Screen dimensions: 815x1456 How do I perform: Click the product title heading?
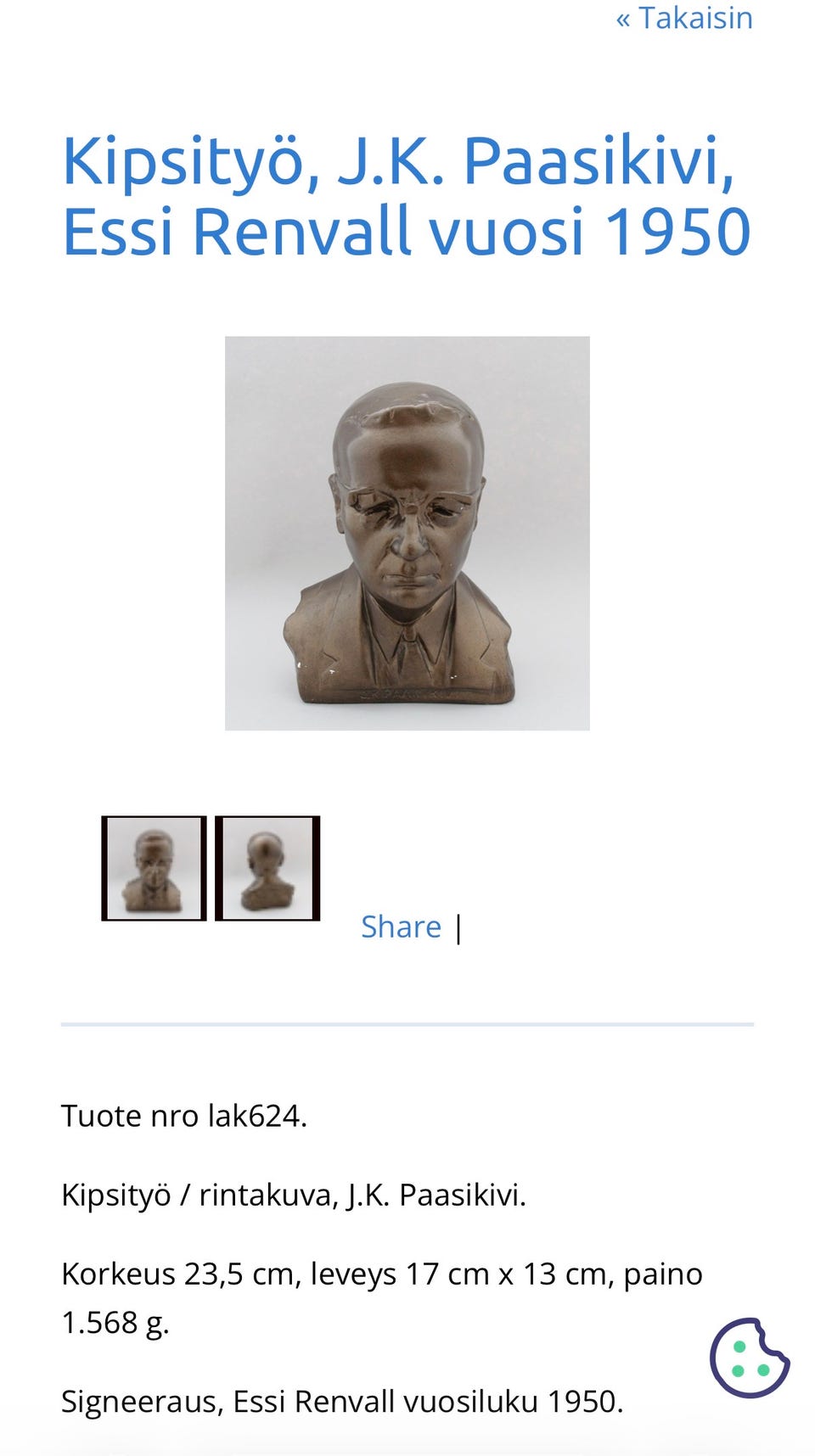click(407, 195)
